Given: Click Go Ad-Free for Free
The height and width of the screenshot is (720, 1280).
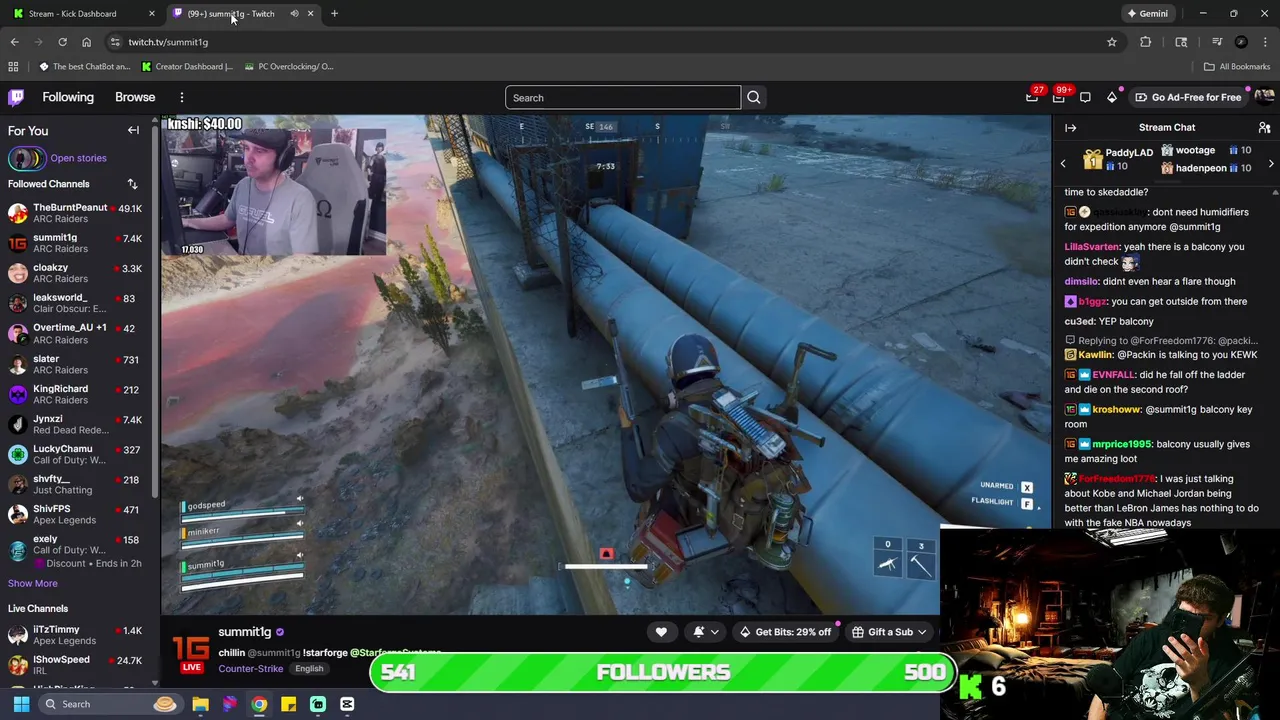Looking at the screenshot, I should (1188, 97).
